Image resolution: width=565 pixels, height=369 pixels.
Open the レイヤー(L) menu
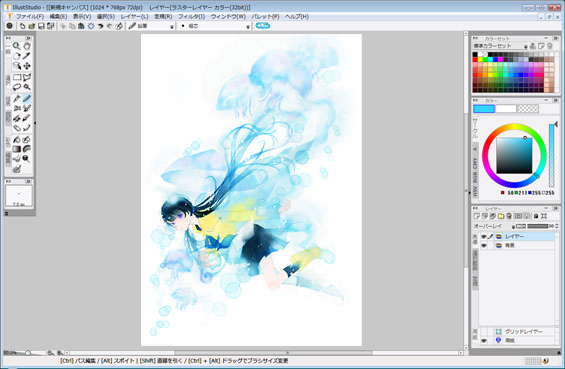click(134, 17)
